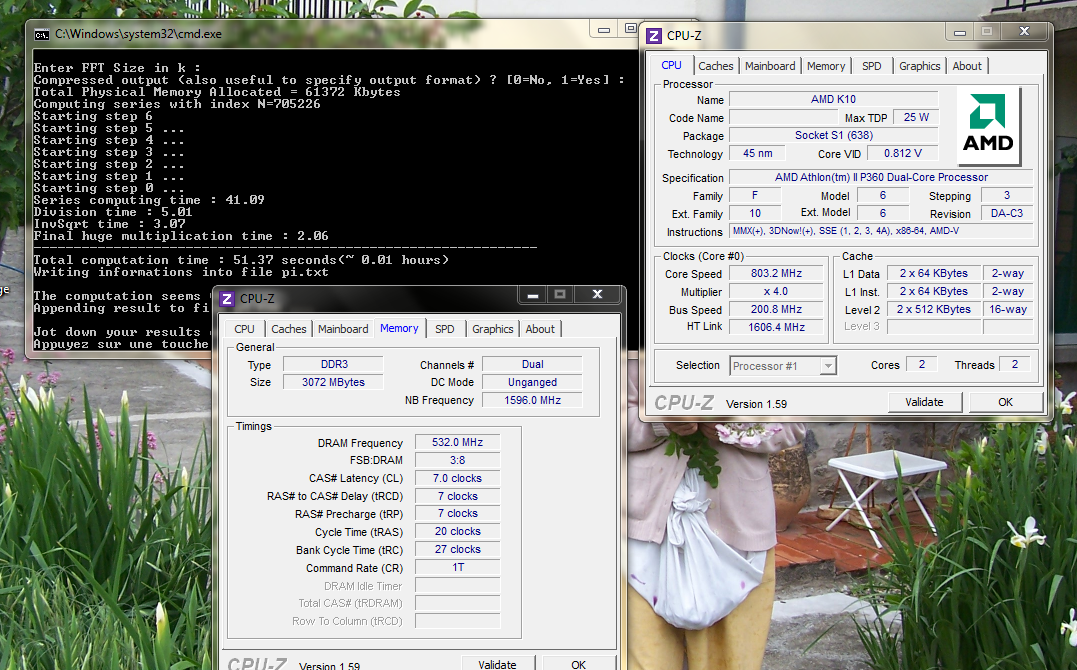Open Caches tab in Memory CPU-Z window

tap(288, 329)
